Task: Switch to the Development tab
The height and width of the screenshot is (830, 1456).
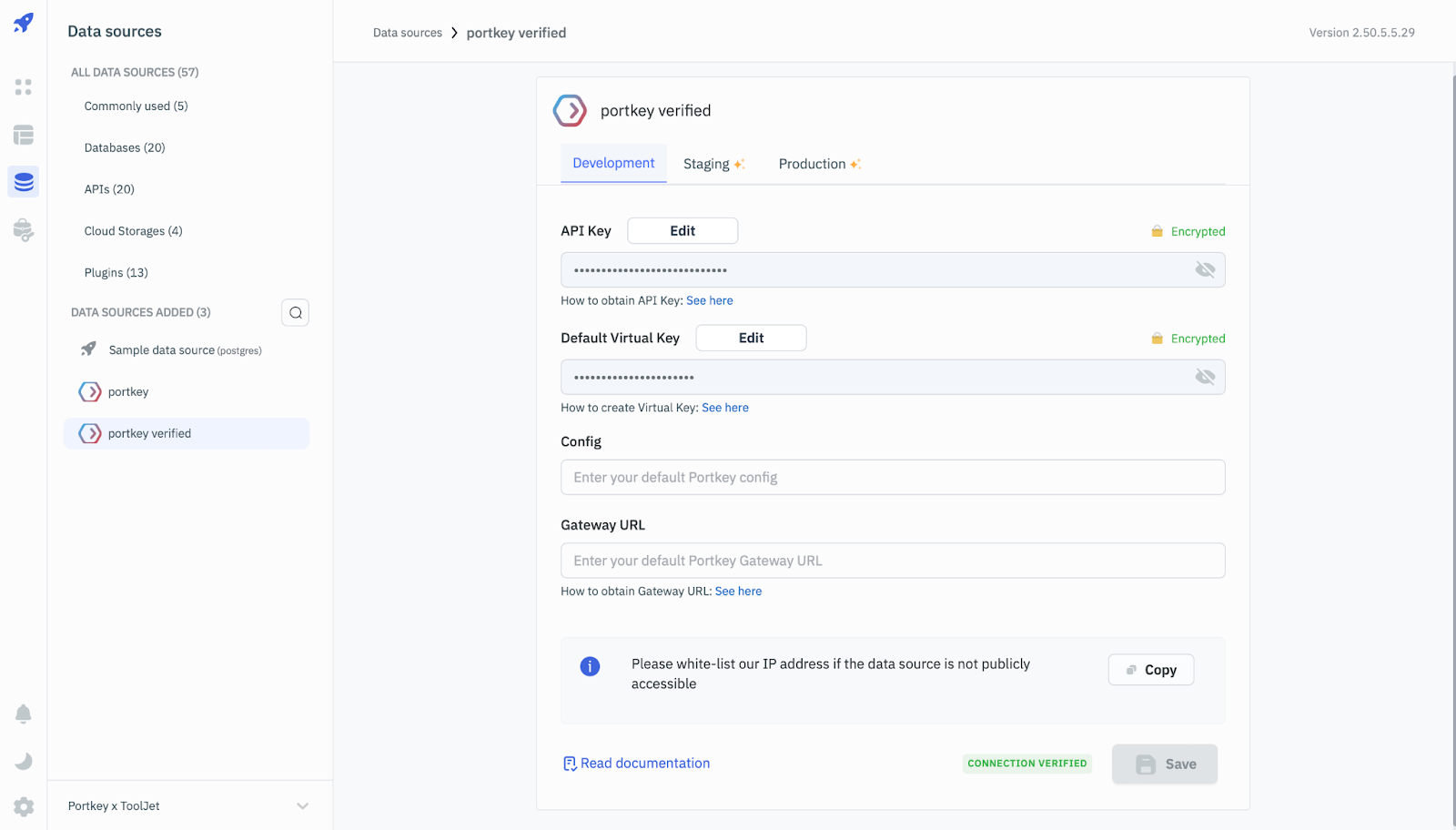Action: point(613,164)
